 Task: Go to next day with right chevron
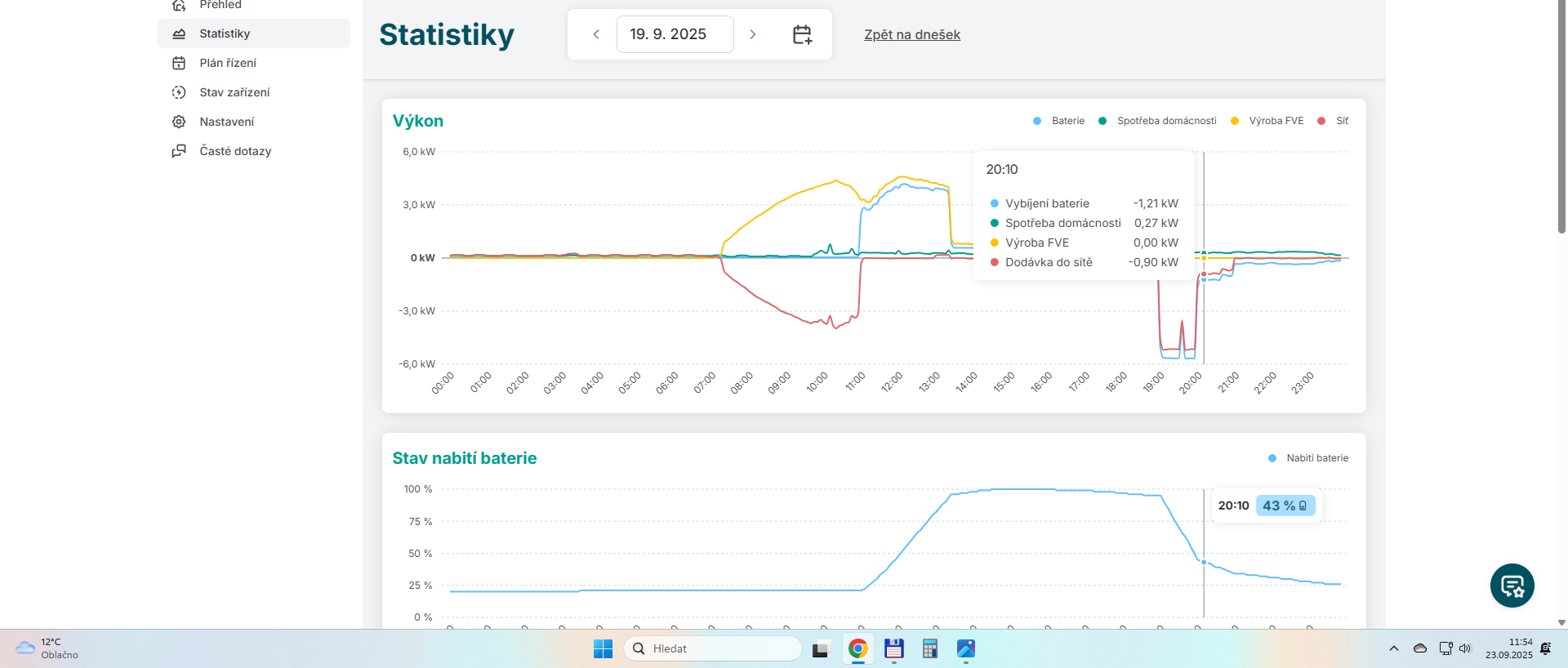click(x=753, y=34)
